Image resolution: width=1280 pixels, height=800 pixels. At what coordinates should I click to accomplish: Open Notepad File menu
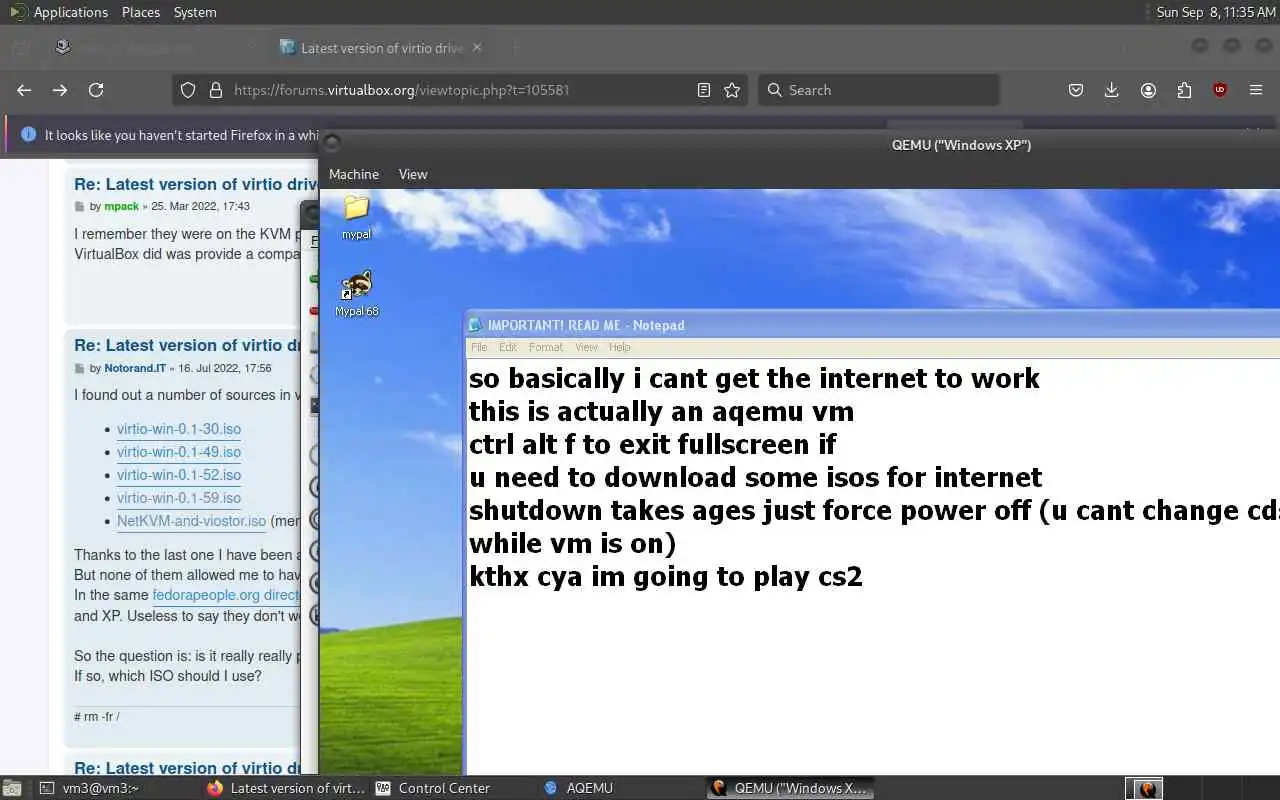click(479, 347)
